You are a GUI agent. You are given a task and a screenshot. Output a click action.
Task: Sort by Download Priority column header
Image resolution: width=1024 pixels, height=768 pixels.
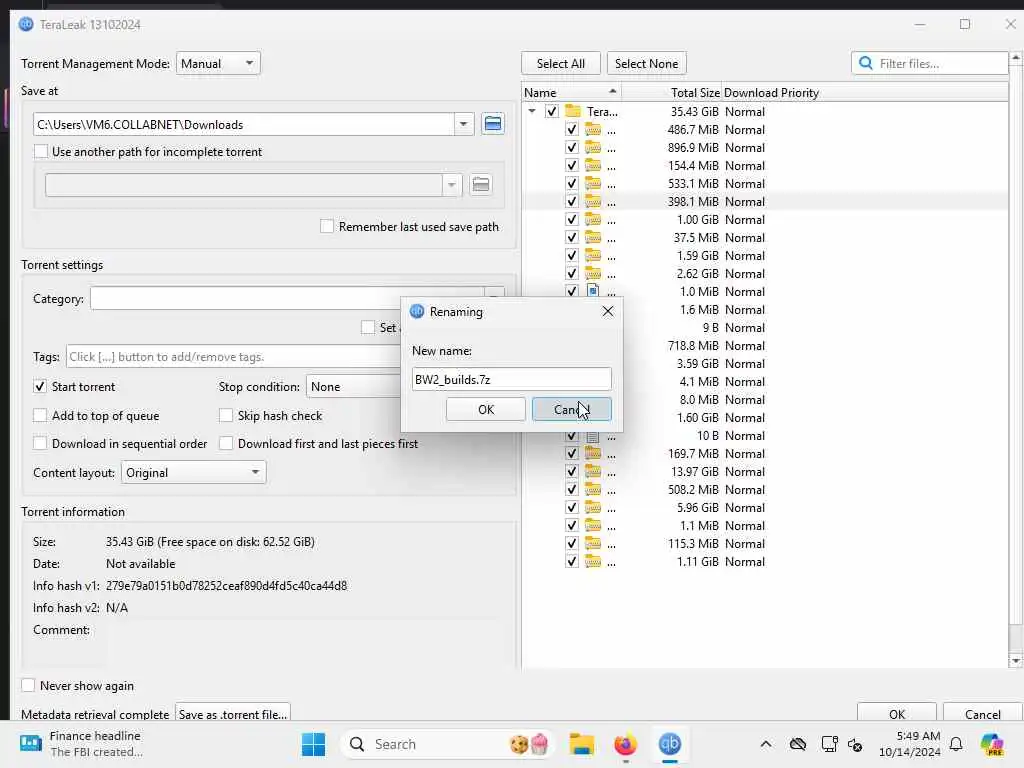click(x=771, y=93)
